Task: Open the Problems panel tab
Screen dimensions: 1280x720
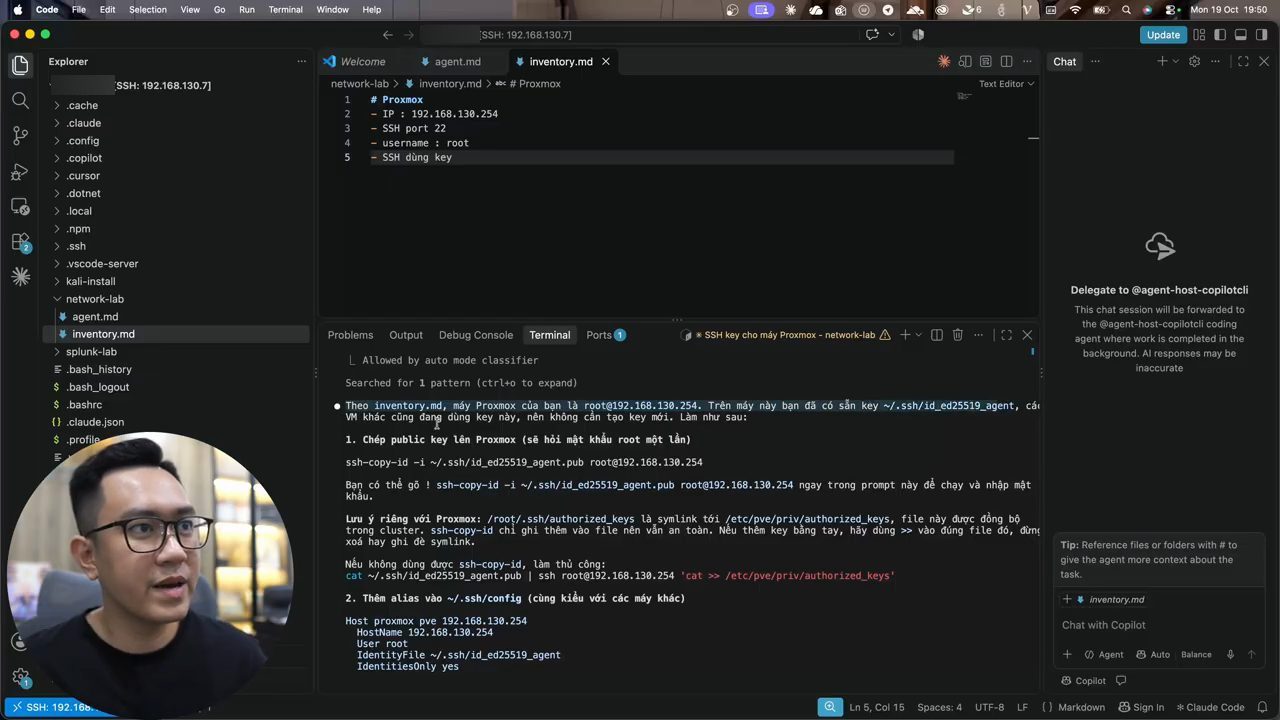Action: tap(350, 335)
